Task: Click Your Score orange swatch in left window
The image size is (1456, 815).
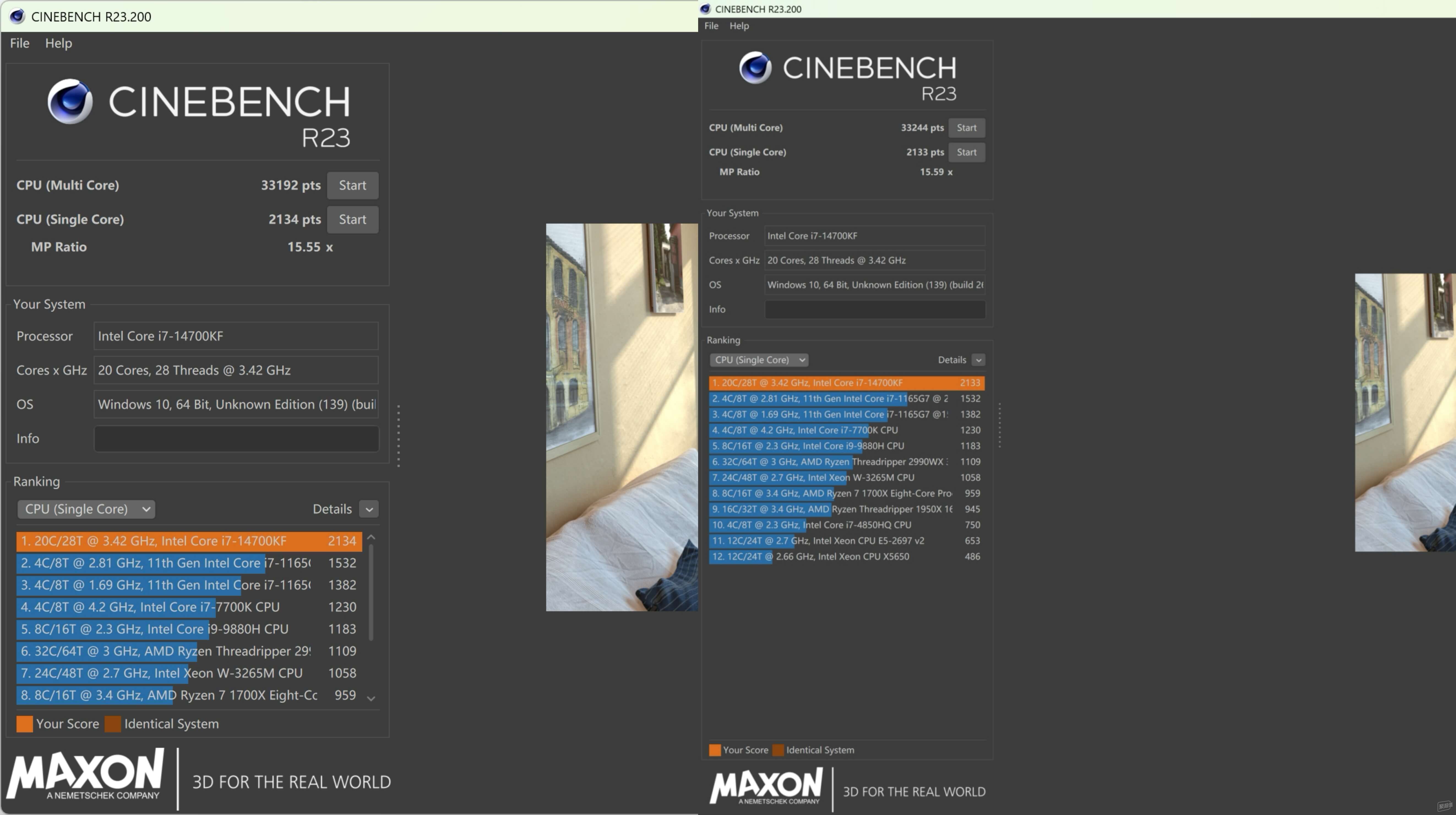Action: tap(24, 724)
